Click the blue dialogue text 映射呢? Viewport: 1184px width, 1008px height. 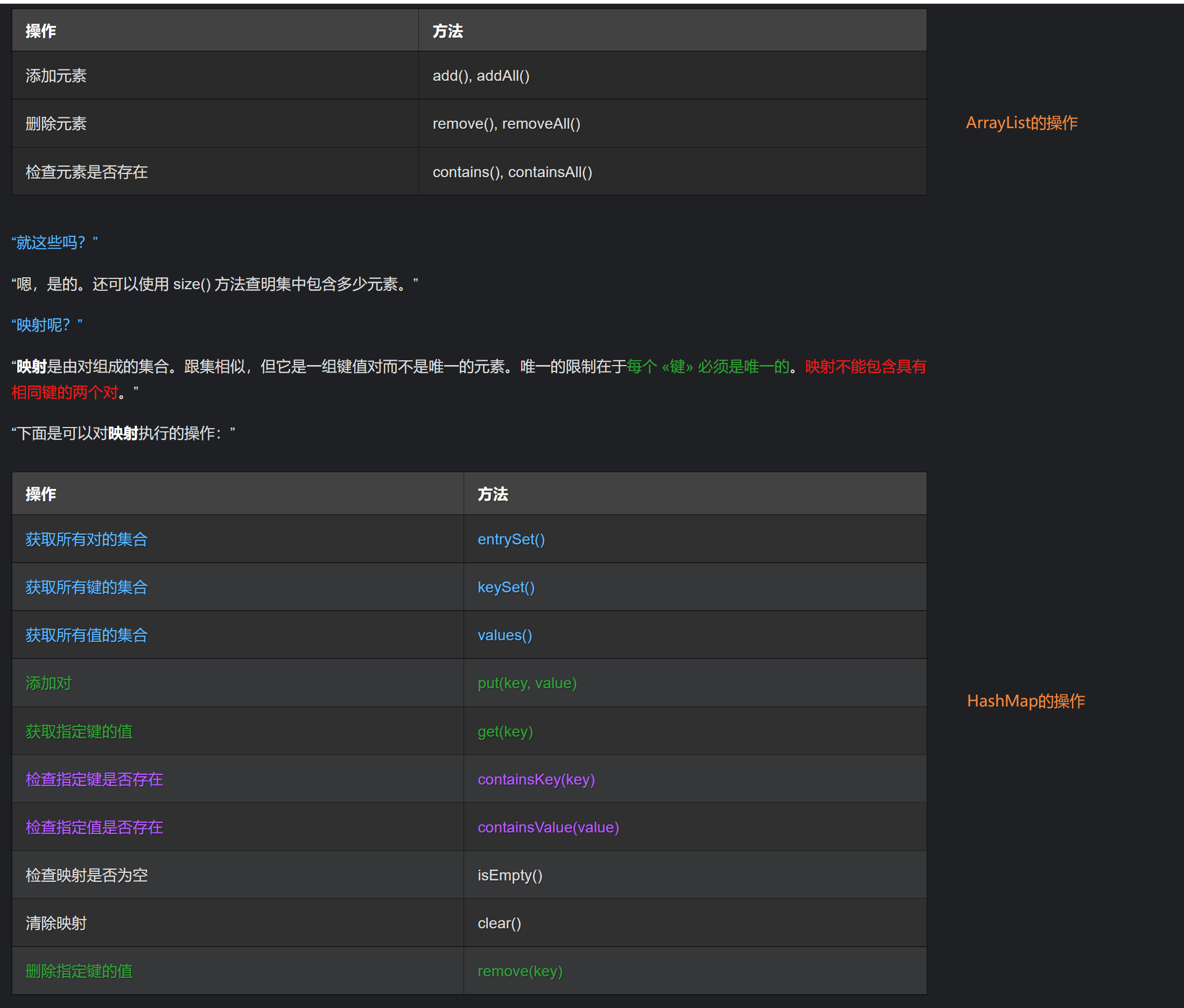(47, 325)
